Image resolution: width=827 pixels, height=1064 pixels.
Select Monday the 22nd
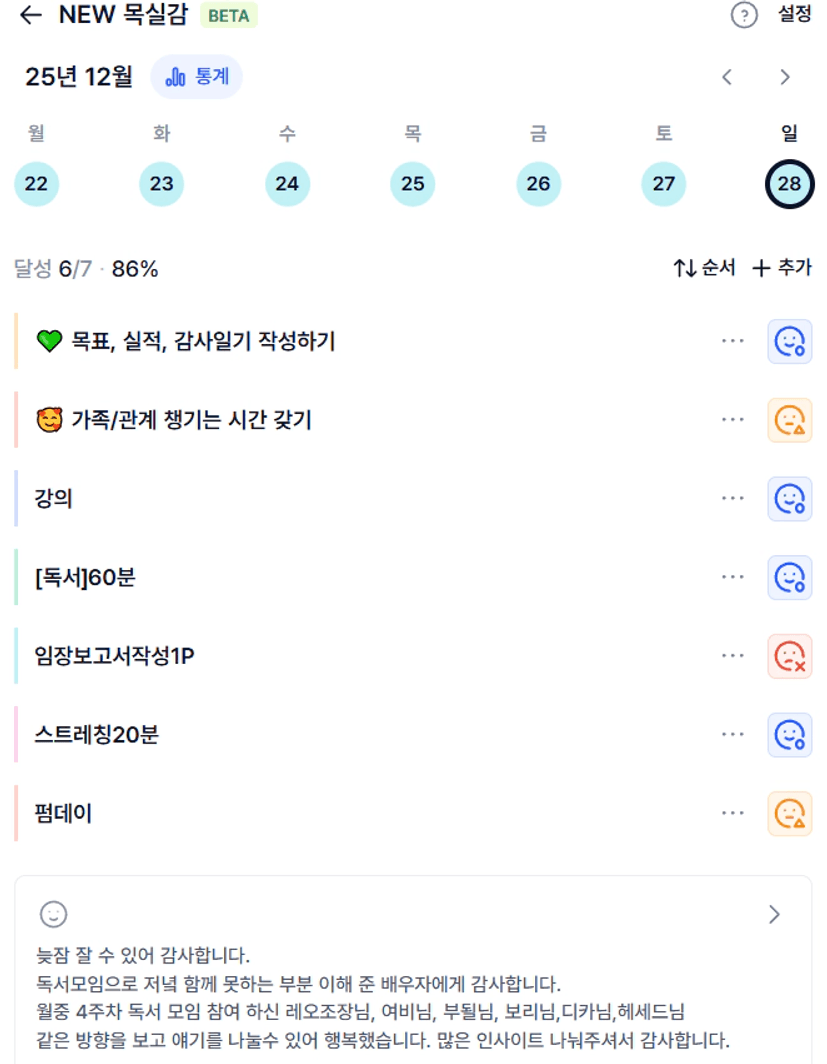click(x=36, y=184)
